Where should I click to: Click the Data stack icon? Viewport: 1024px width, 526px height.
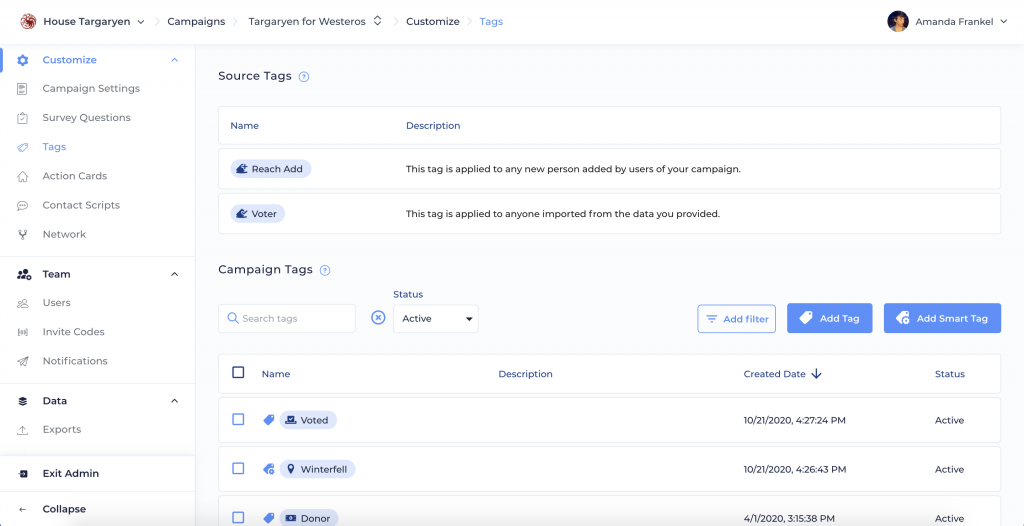coord(23,401)
